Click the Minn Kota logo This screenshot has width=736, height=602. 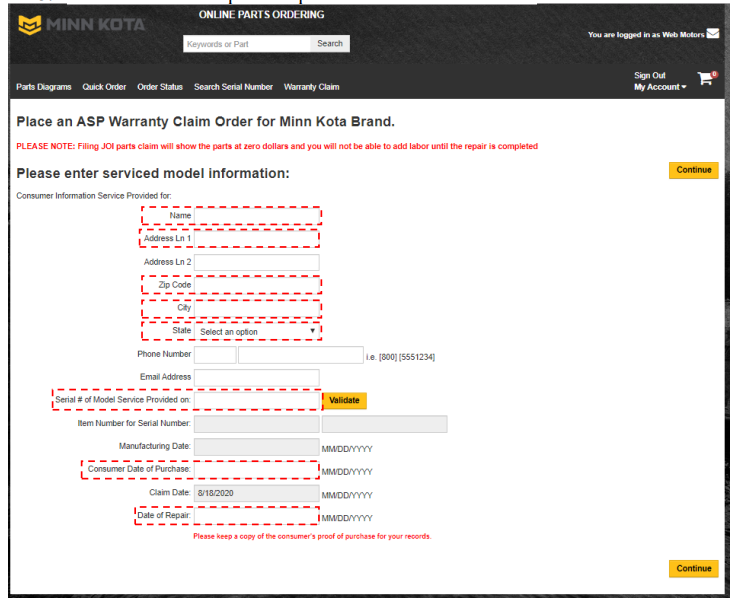coord(81,25)
